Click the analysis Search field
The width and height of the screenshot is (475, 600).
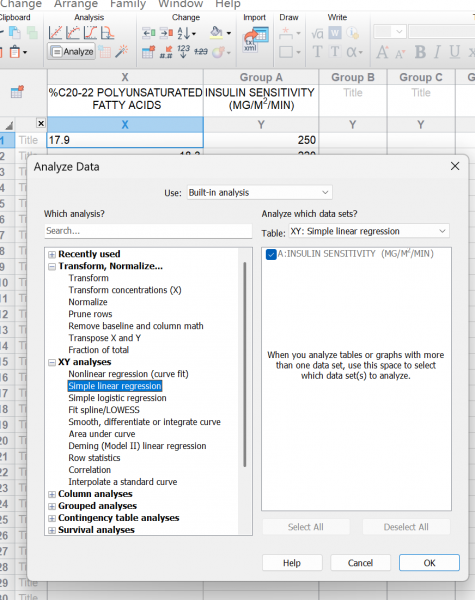(x=148, y=231)
